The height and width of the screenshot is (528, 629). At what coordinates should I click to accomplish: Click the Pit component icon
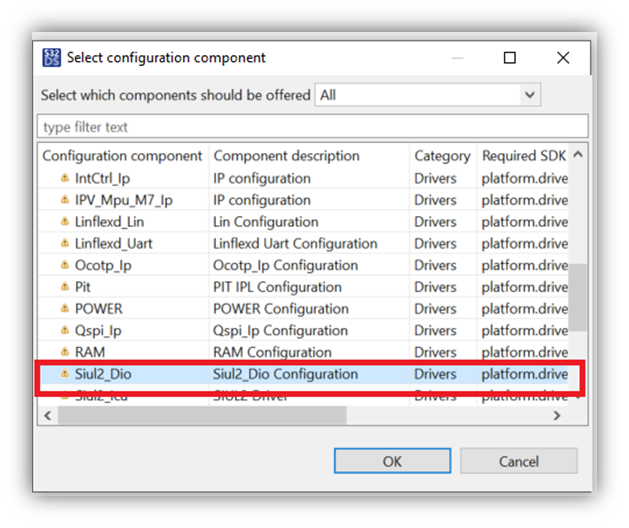coord(63,287)
